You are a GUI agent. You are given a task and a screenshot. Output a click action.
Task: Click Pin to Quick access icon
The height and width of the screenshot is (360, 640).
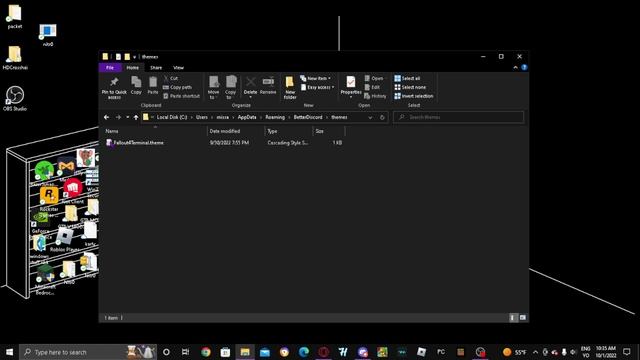[x=114, y=87]
